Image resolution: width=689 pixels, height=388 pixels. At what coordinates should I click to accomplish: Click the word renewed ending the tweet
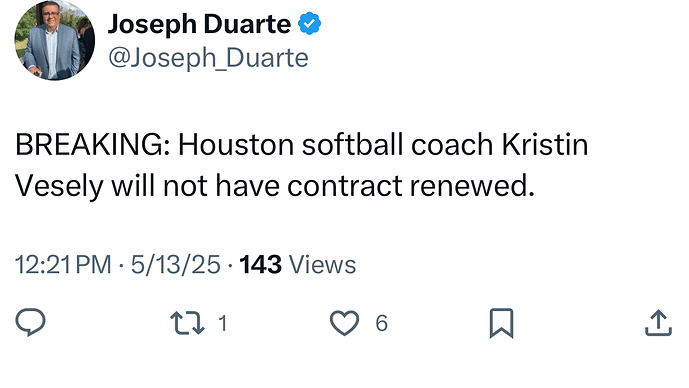click(x=472, y=186)
